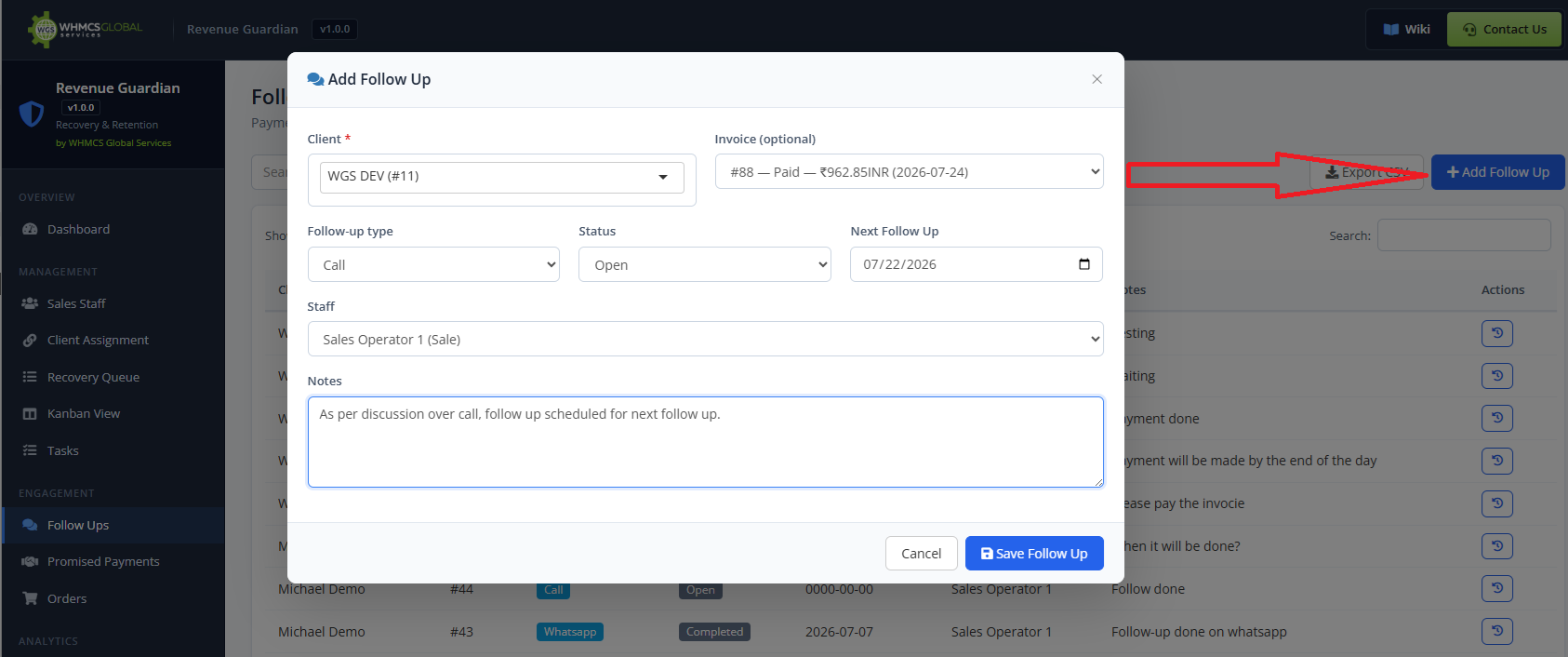Open the Staff dropdown Sales Operator 1

coord(705,339)
